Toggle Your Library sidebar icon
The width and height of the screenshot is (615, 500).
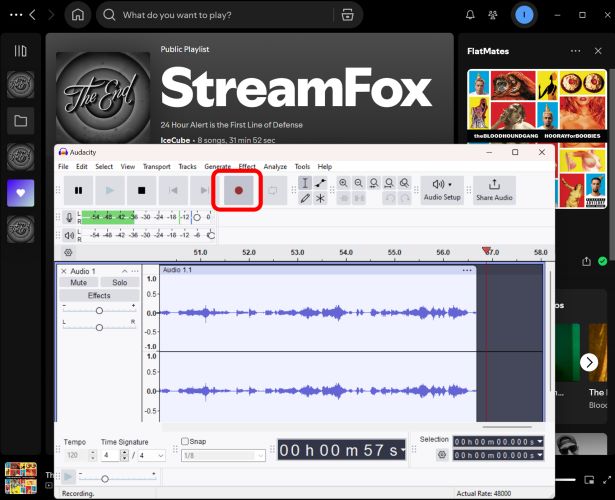coord(21,51)
